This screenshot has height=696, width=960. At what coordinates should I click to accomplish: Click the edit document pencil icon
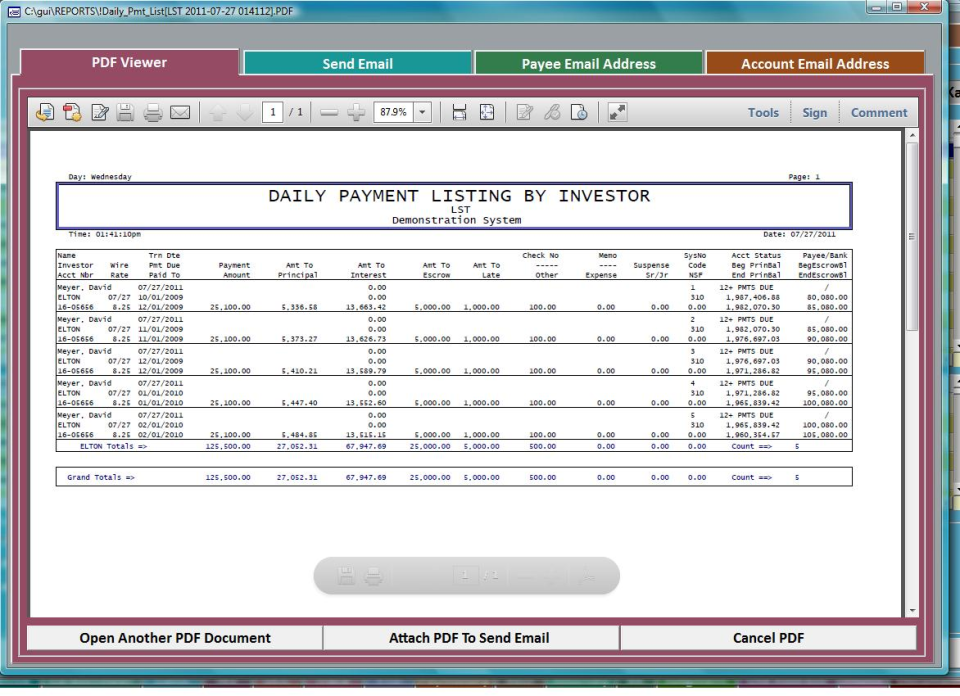[99, 113]
